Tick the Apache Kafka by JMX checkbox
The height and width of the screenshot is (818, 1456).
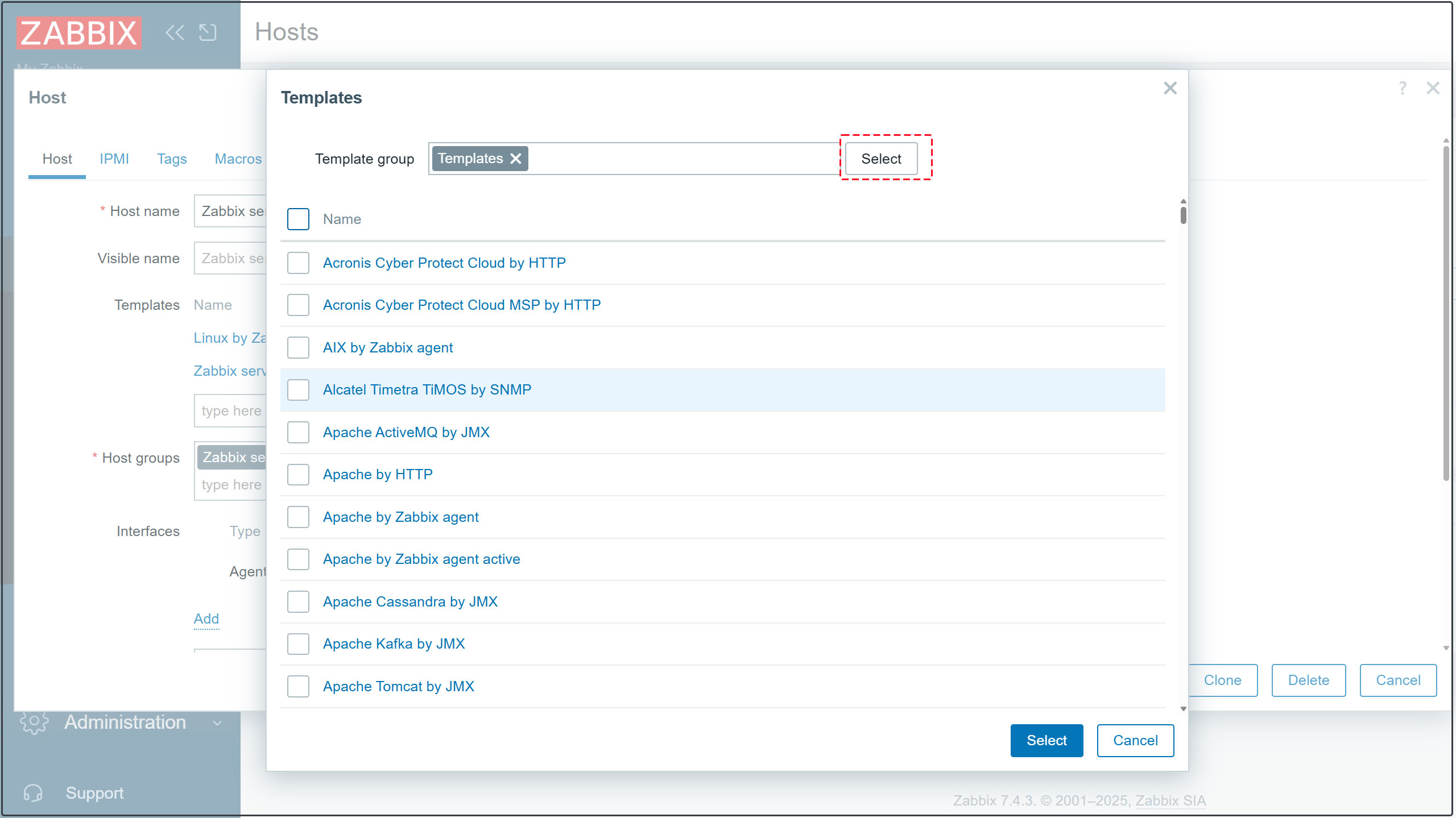(x=298, y=644)
